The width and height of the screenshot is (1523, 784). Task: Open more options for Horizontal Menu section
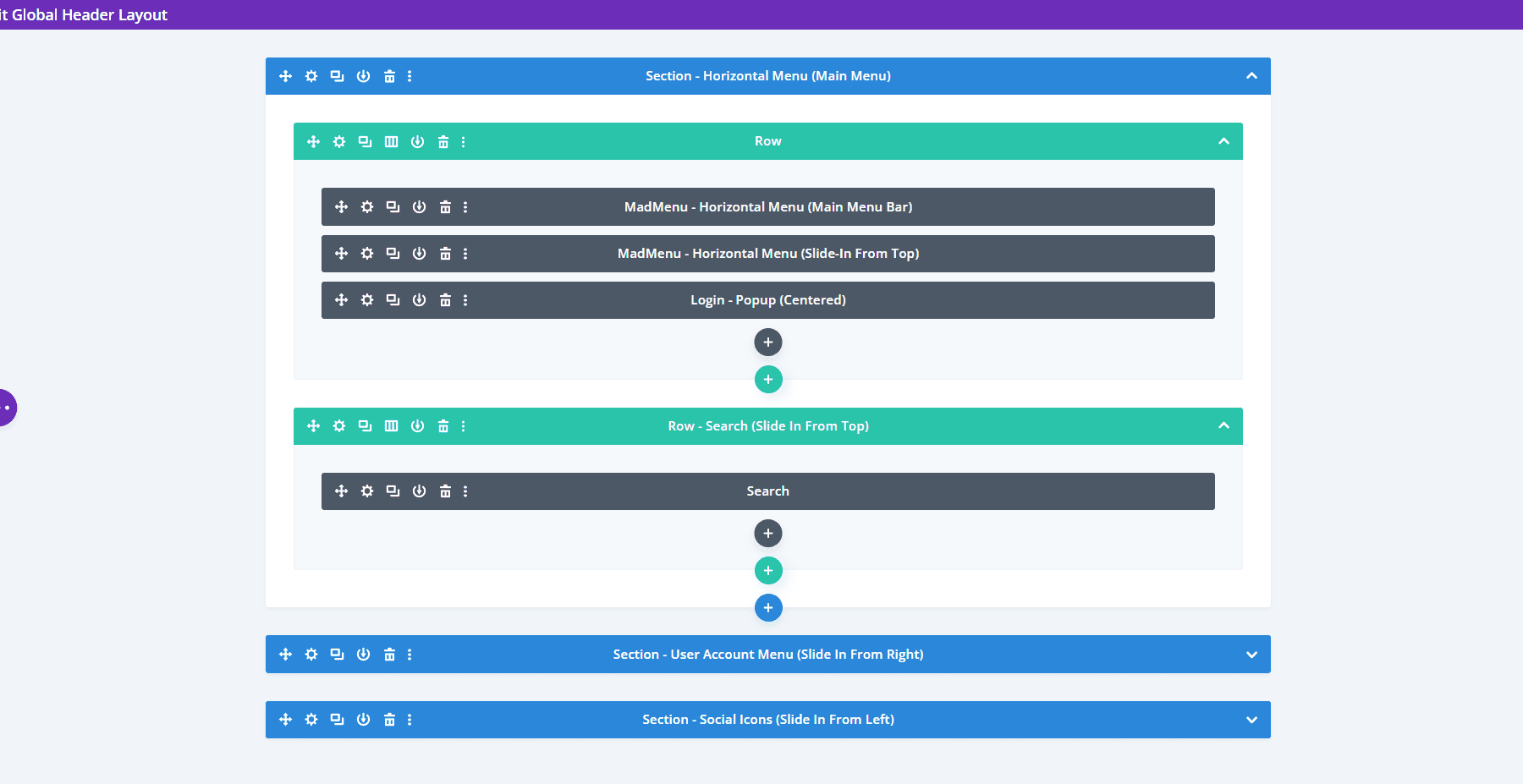410,76
